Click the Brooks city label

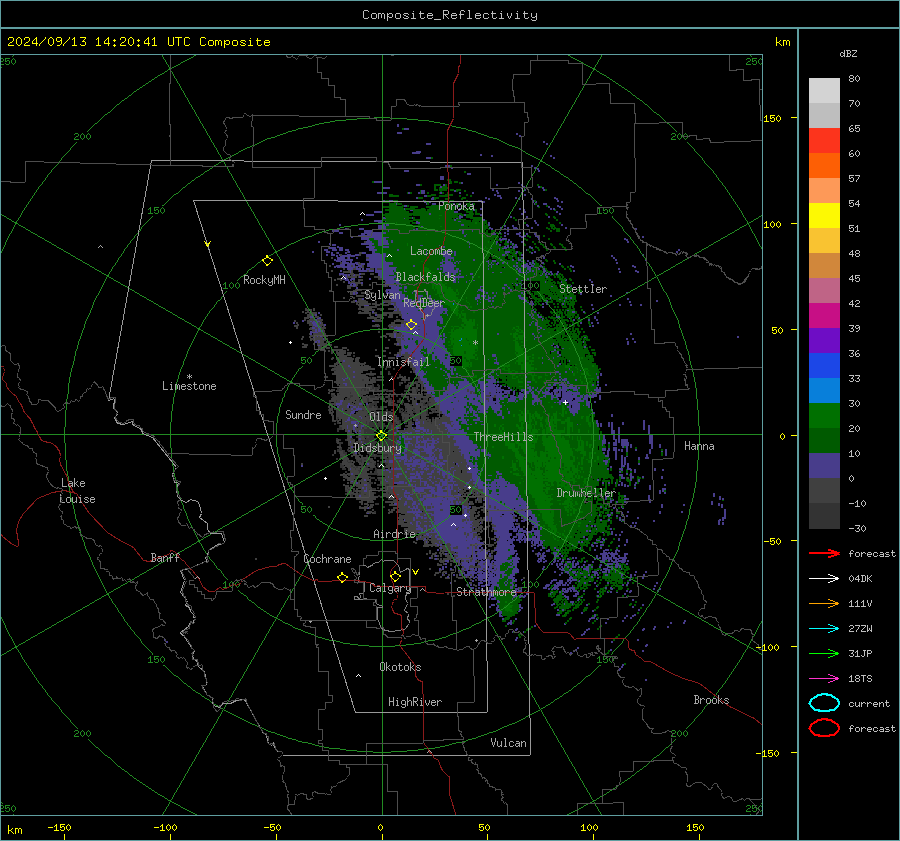pos(711,700)
